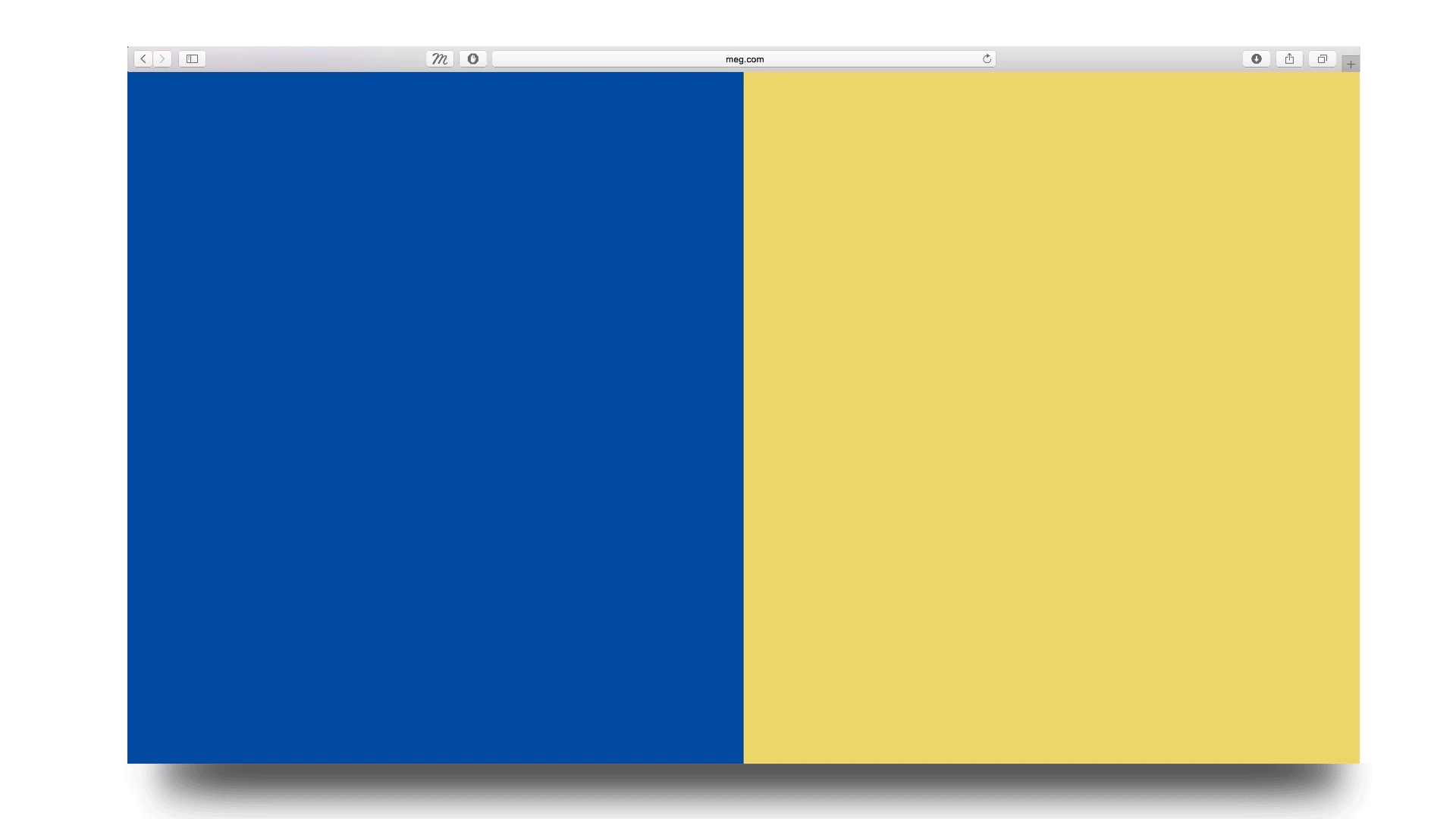Screen dimensions: 1456x819
Task: Click the meg.com address bar
Action: point(744,59)
